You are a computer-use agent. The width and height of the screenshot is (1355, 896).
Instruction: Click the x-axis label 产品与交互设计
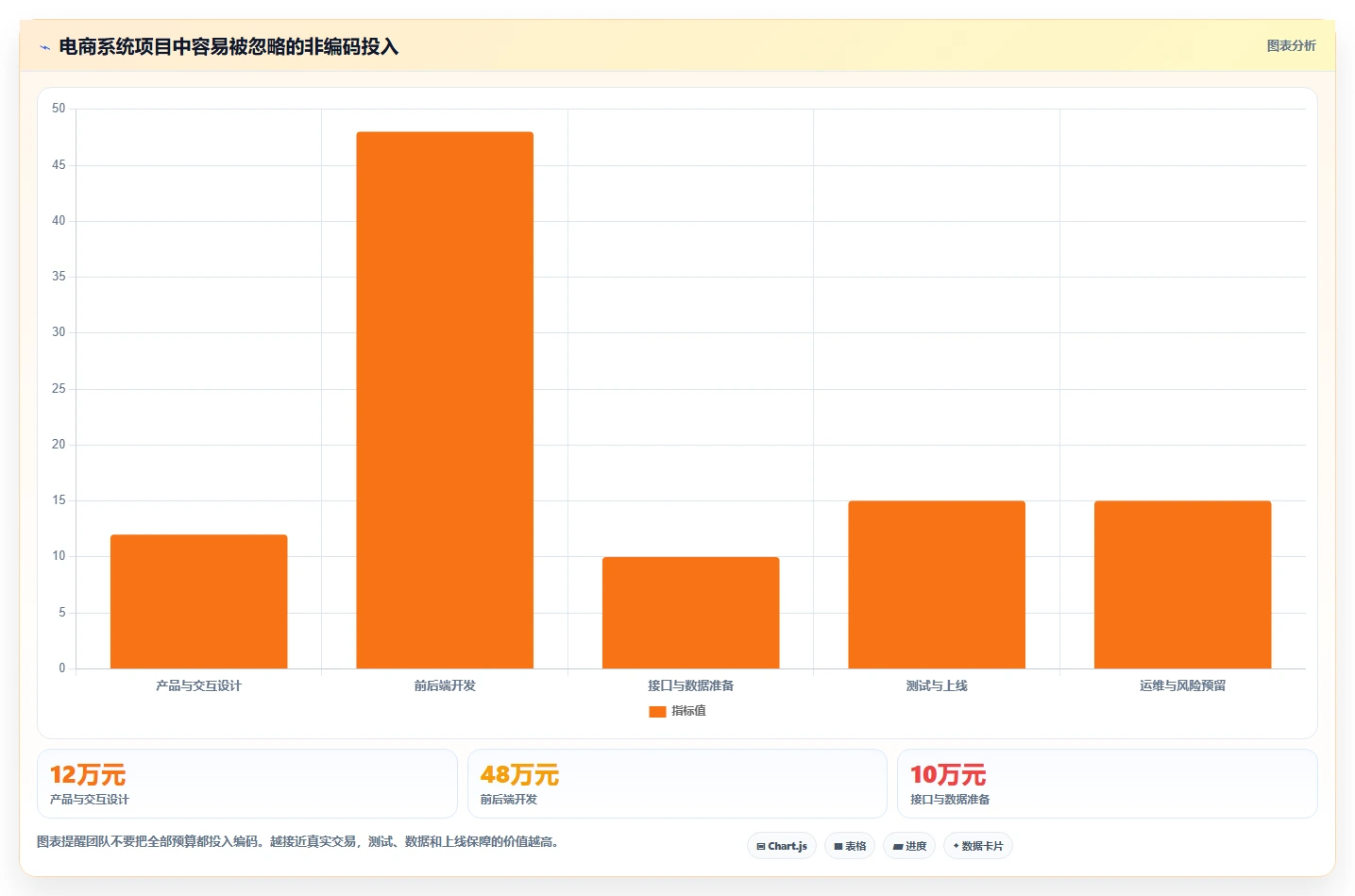[x=199, y=685]
